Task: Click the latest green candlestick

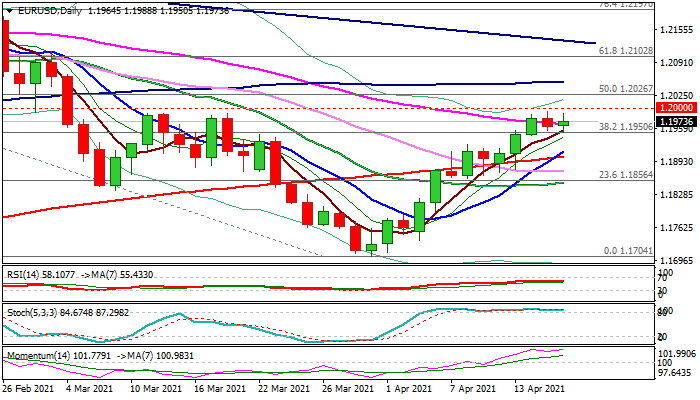Action: (563, 123)
